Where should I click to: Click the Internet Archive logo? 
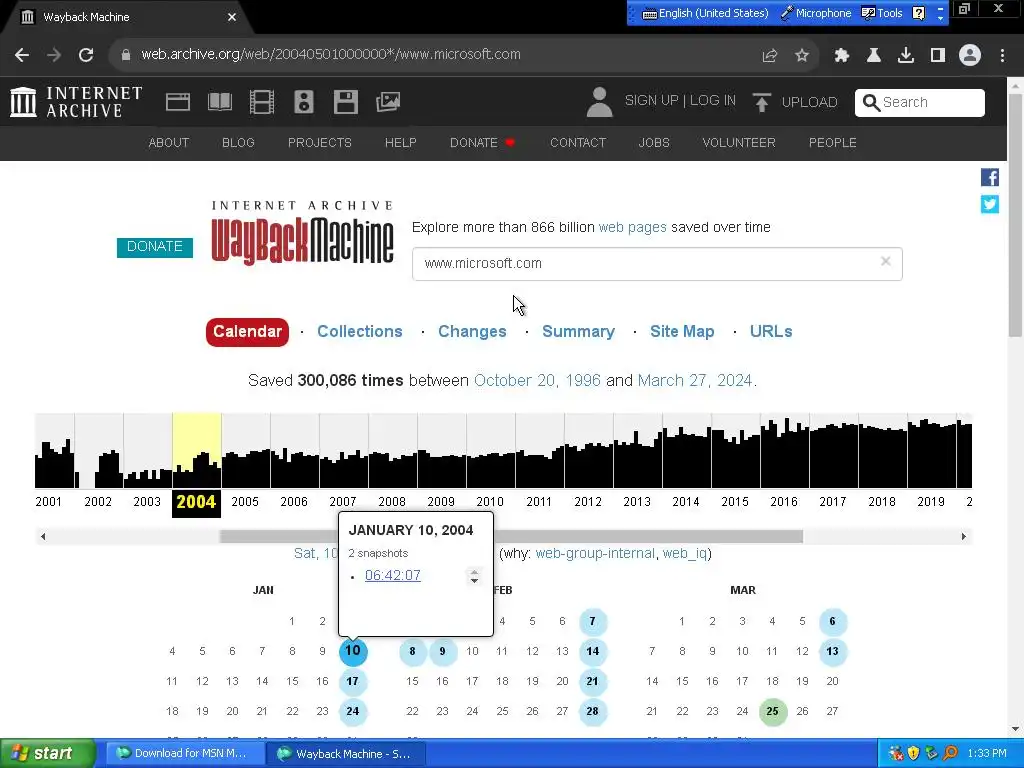[76, 102]
